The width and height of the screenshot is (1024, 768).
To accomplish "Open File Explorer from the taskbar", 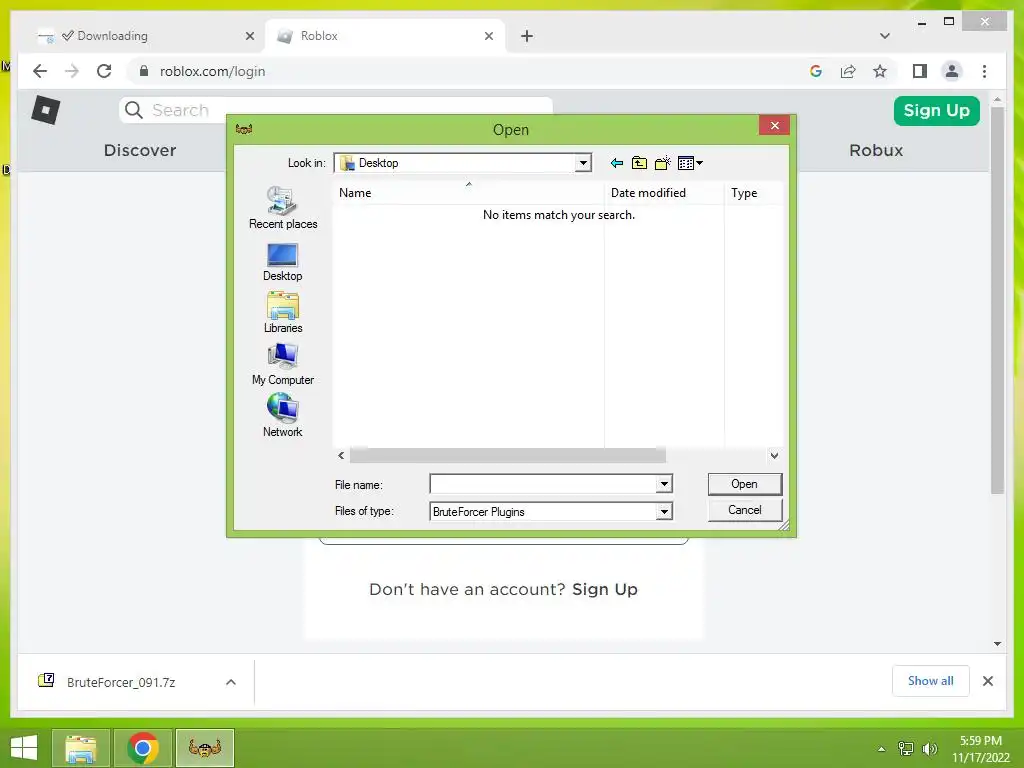I will click(81, 748).
